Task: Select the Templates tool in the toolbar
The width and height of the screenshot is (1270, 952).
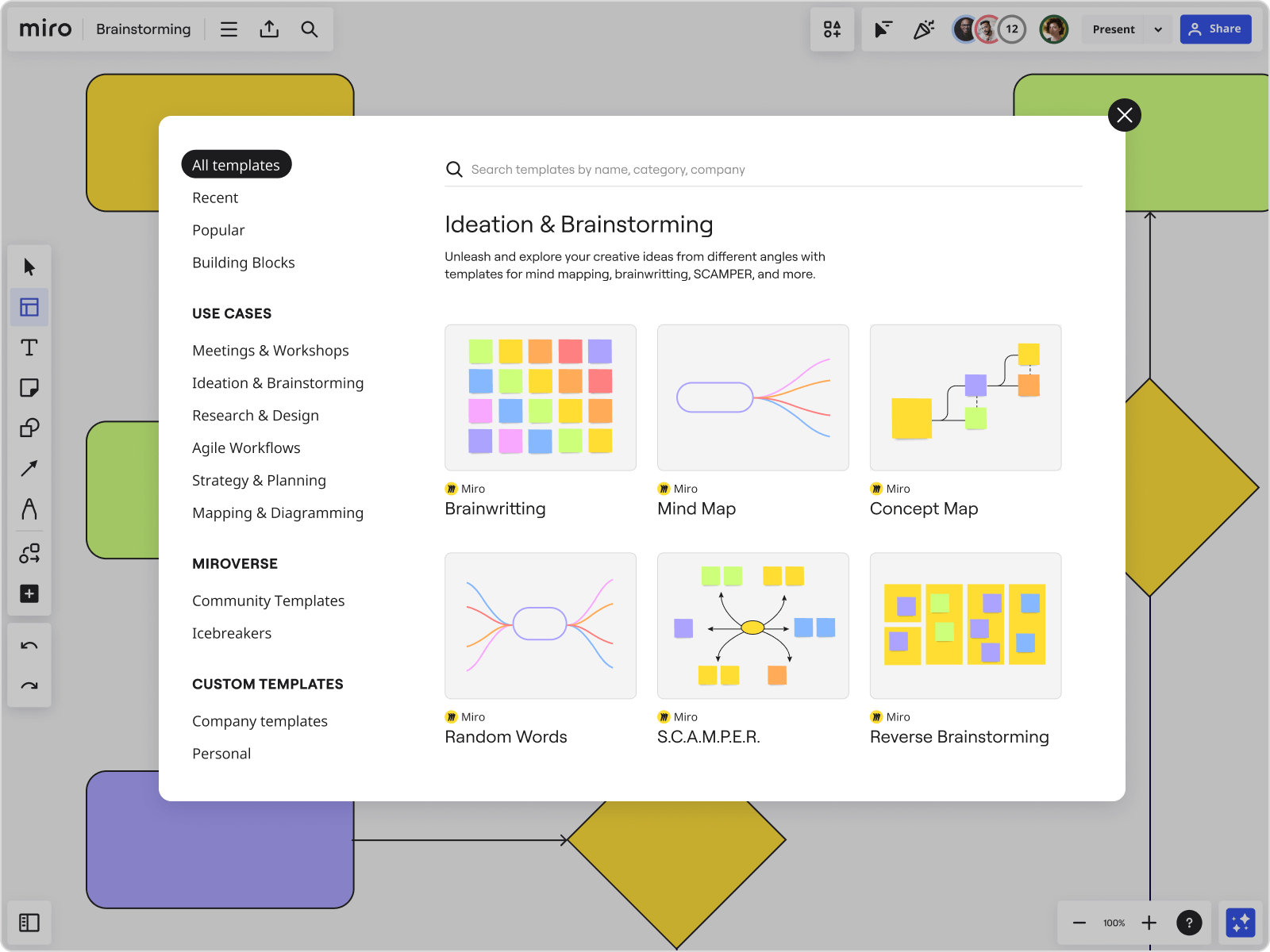Action: click(x=29, y=307)
